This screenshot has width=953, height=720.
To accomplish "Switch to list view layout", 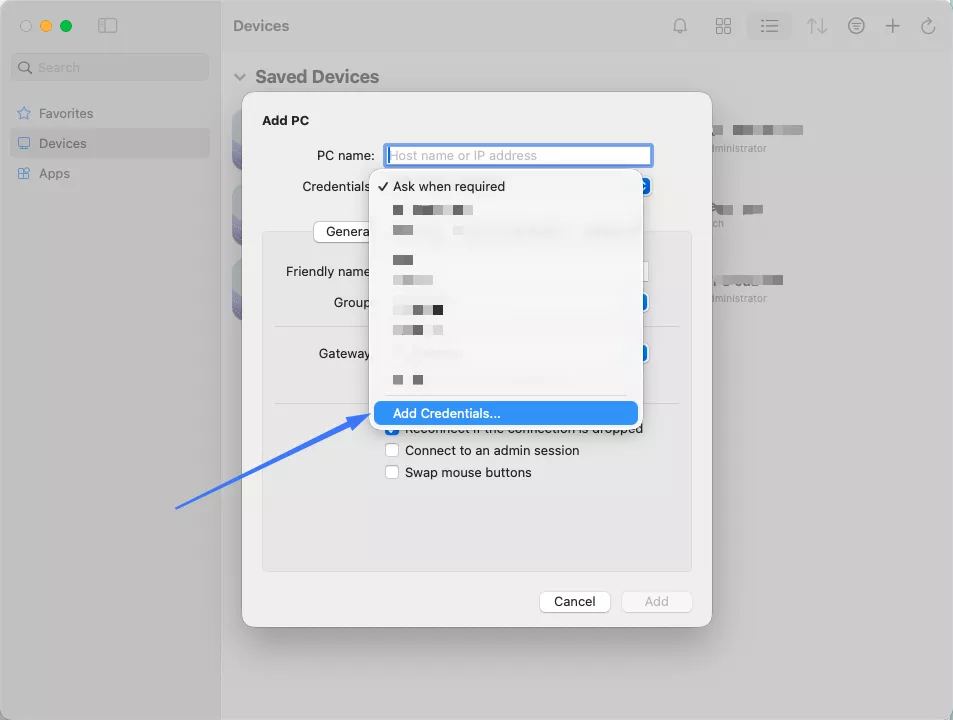I will pos(769,26).
